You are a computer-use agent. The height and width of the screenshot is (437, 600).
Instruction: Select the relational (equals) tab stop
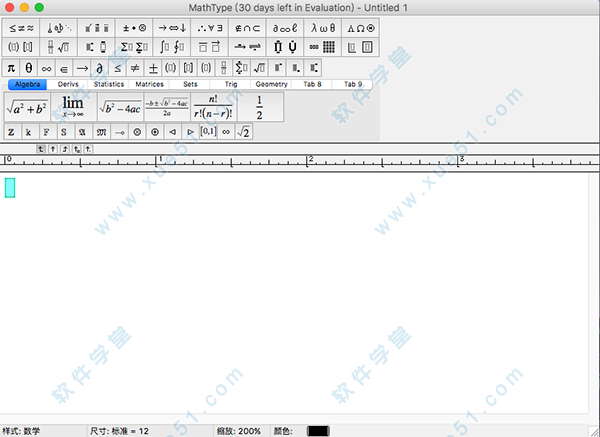[77, 149]
